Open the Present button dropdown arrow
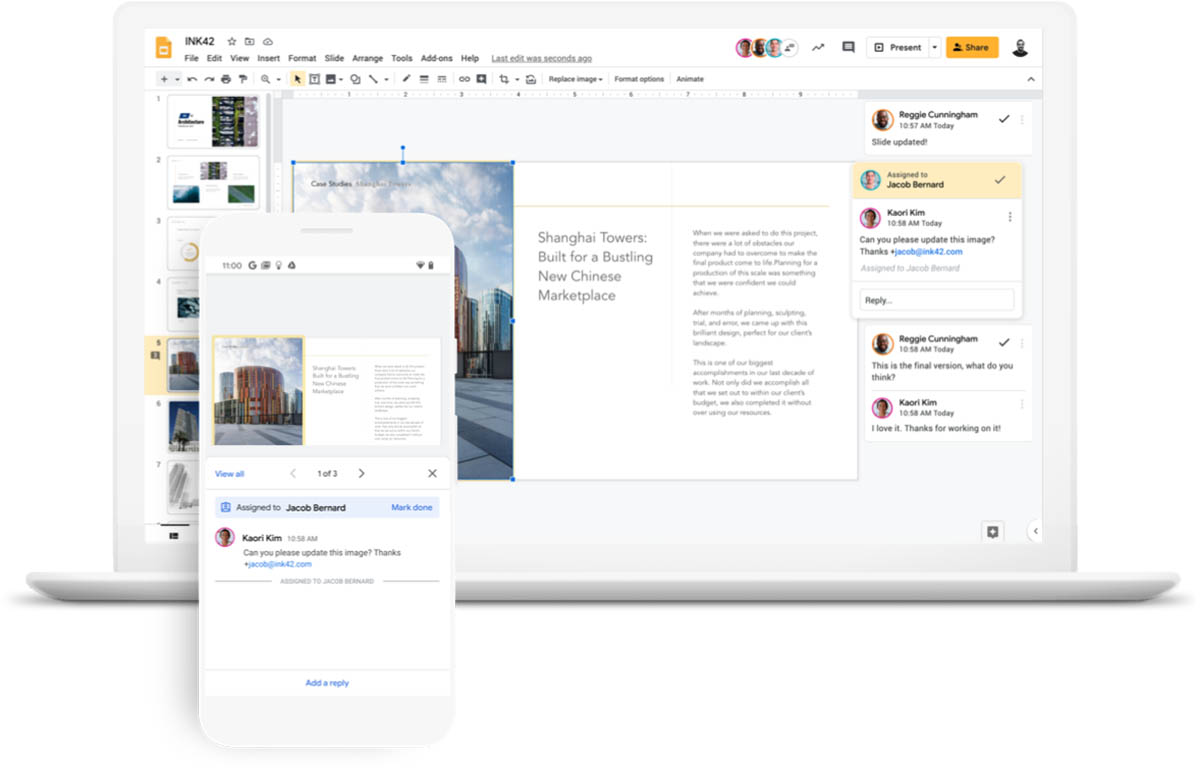Image resolution: width=1200 pixels, height=768 pixels. (934, 47)
